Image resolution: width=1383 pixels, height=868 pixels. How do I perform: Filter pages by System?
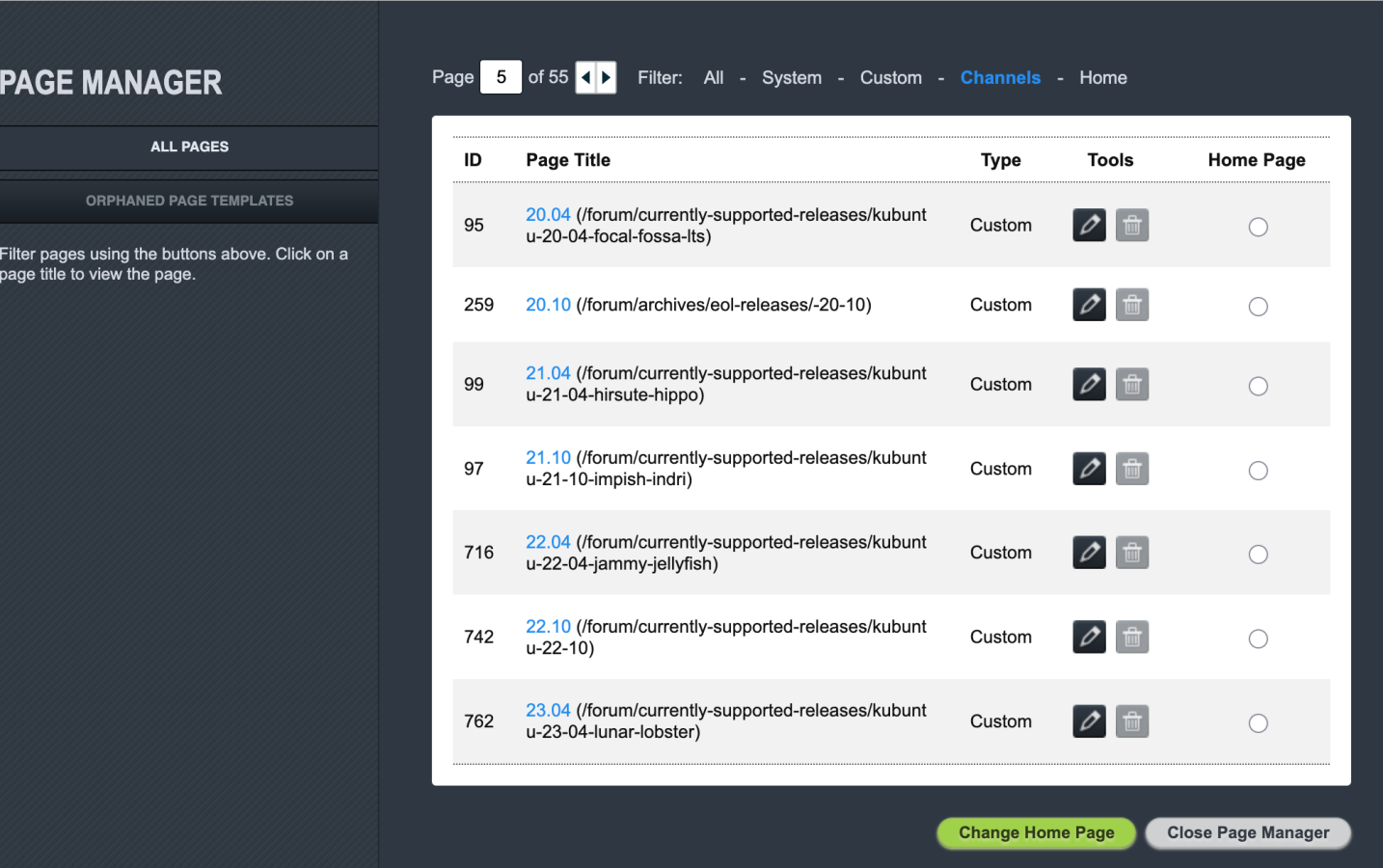pos(792,78)
